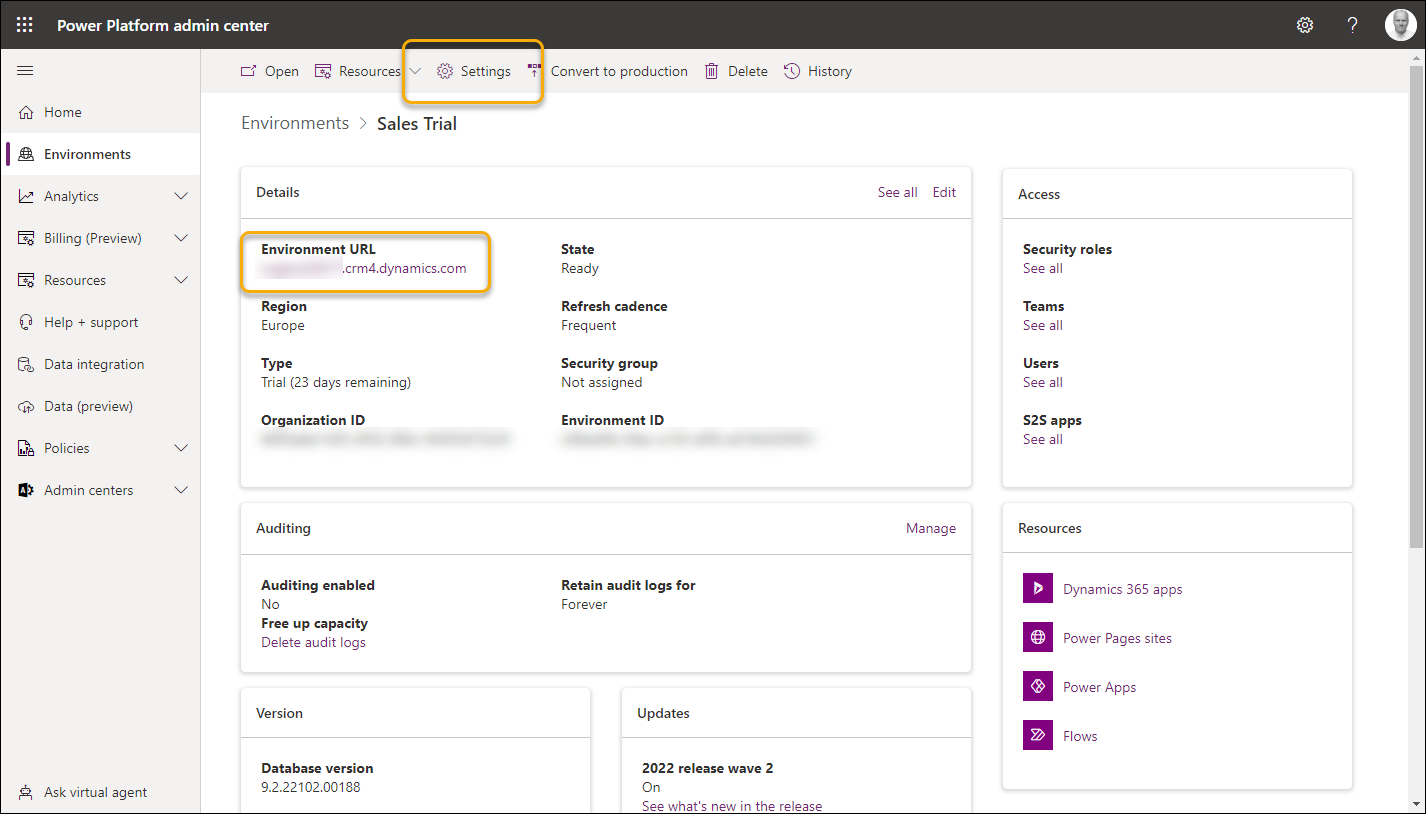Click the Analytics chart icon
1426x814 pixels.
(x=26, y=196)
